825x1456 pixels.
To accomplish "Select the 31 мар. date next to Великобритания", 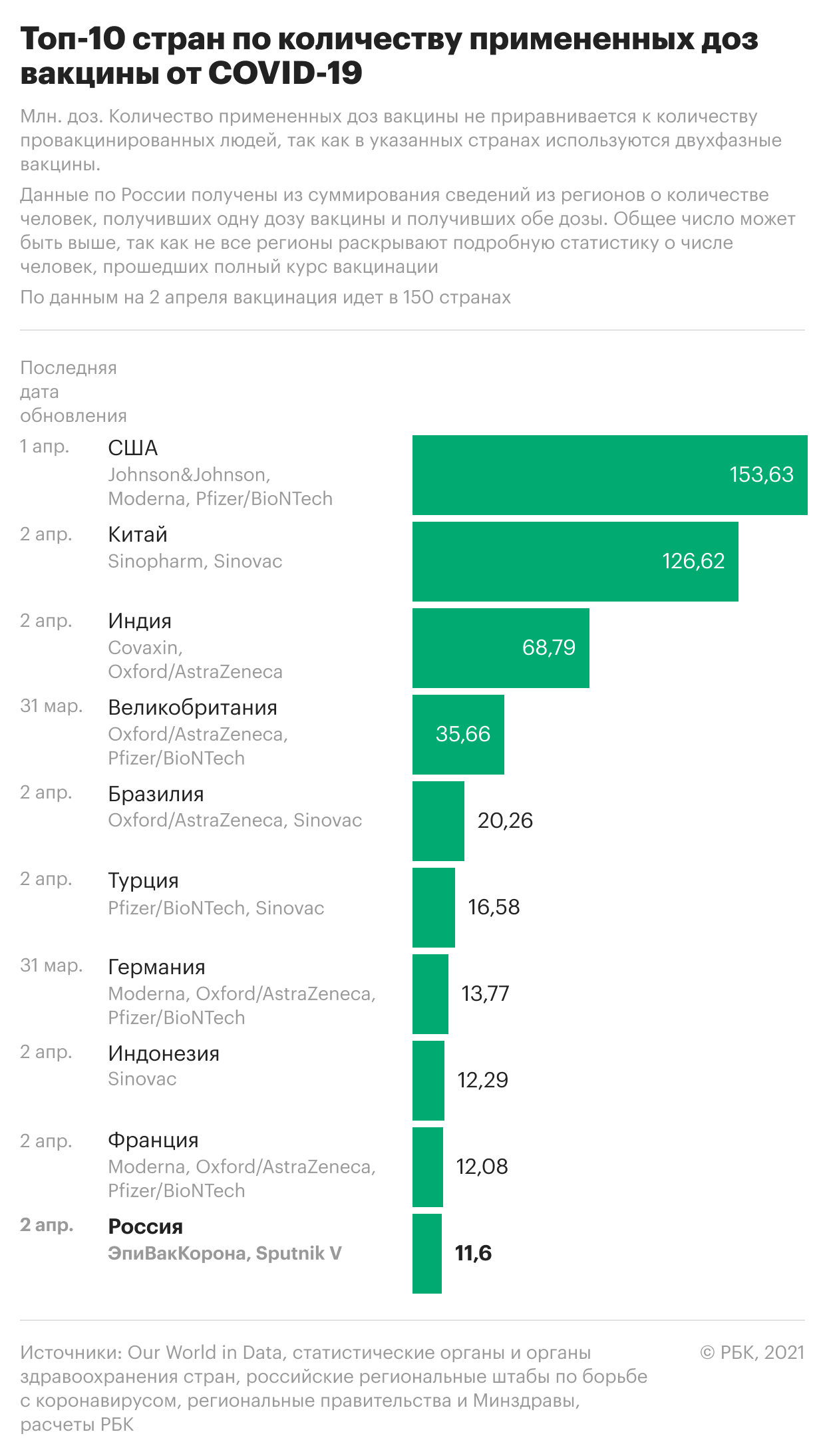I will (x=51, y=706).
